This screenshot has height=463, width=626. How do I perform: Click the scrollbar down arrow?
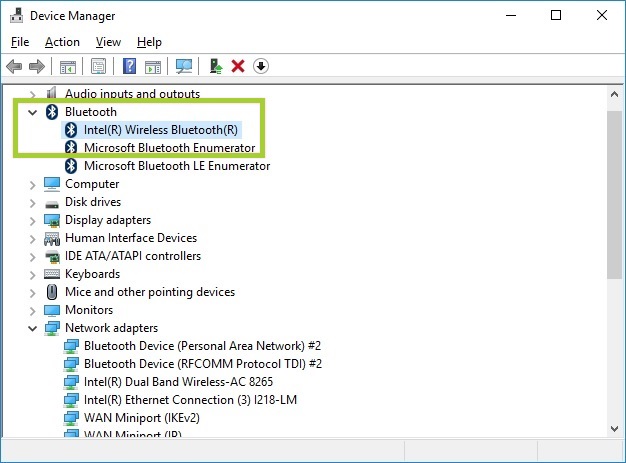614,429
